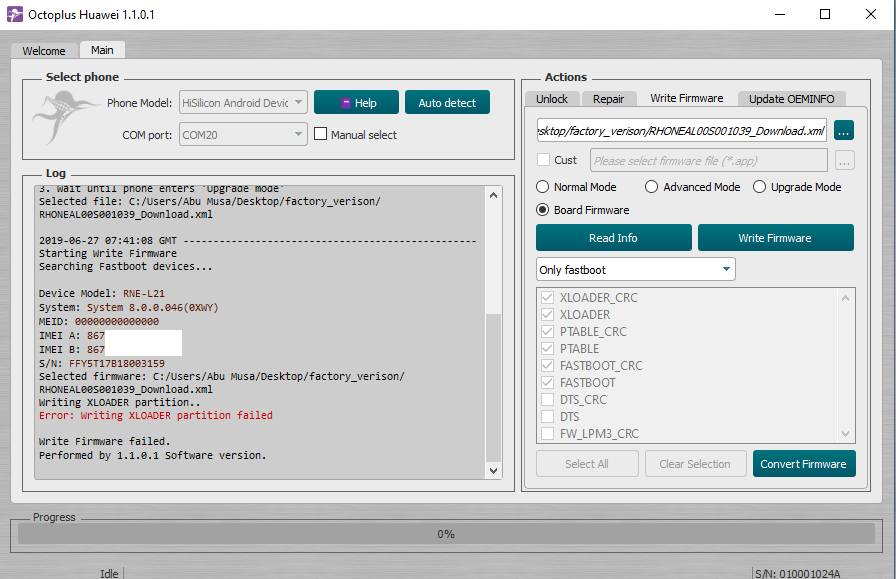This screenshot has width=896, height=579.
Task: Click the firmware file path field
Action: 681,130
